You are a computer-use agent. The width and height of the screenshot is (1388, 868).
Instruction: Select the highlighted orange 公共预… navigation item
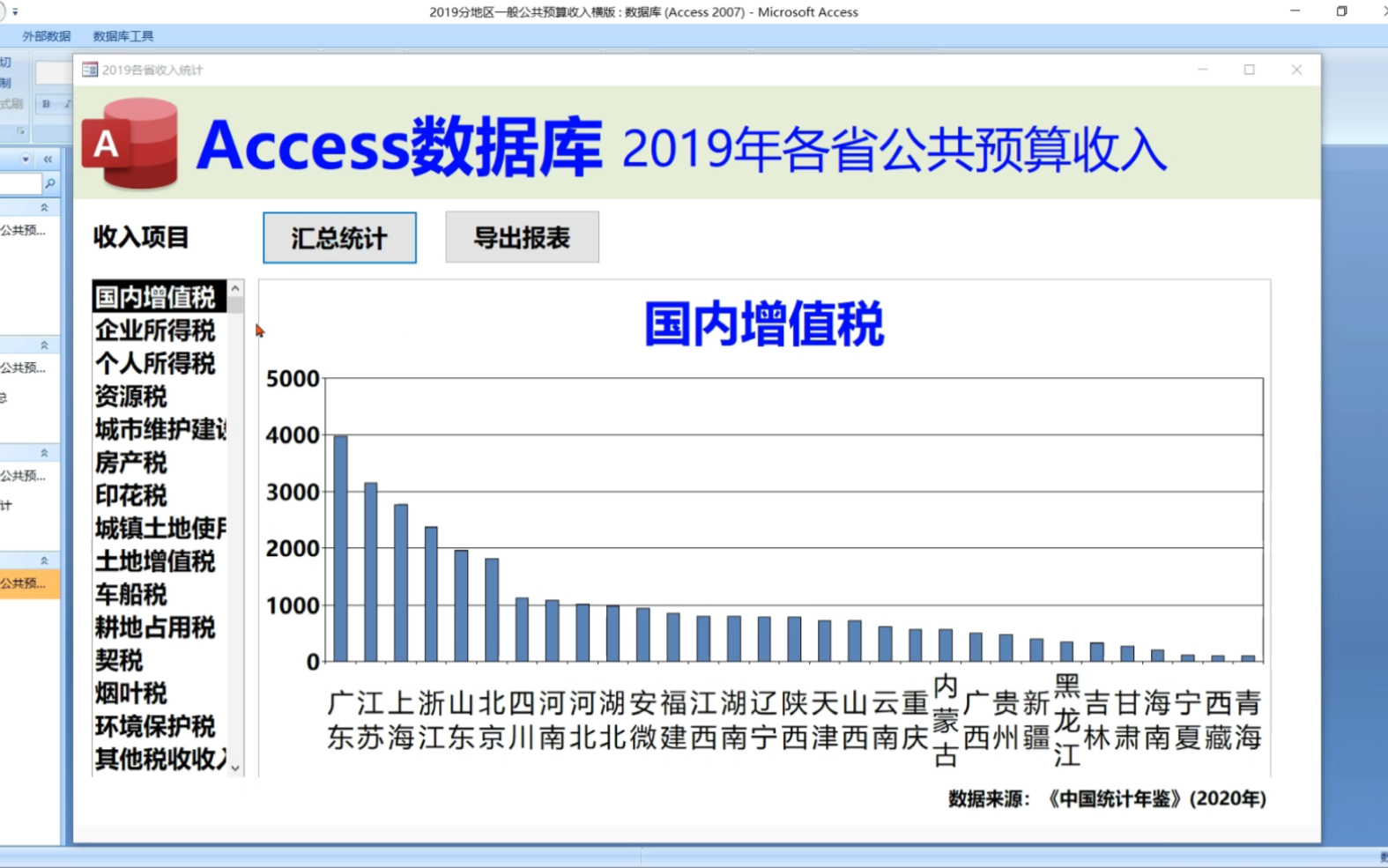tap(29, 583)
